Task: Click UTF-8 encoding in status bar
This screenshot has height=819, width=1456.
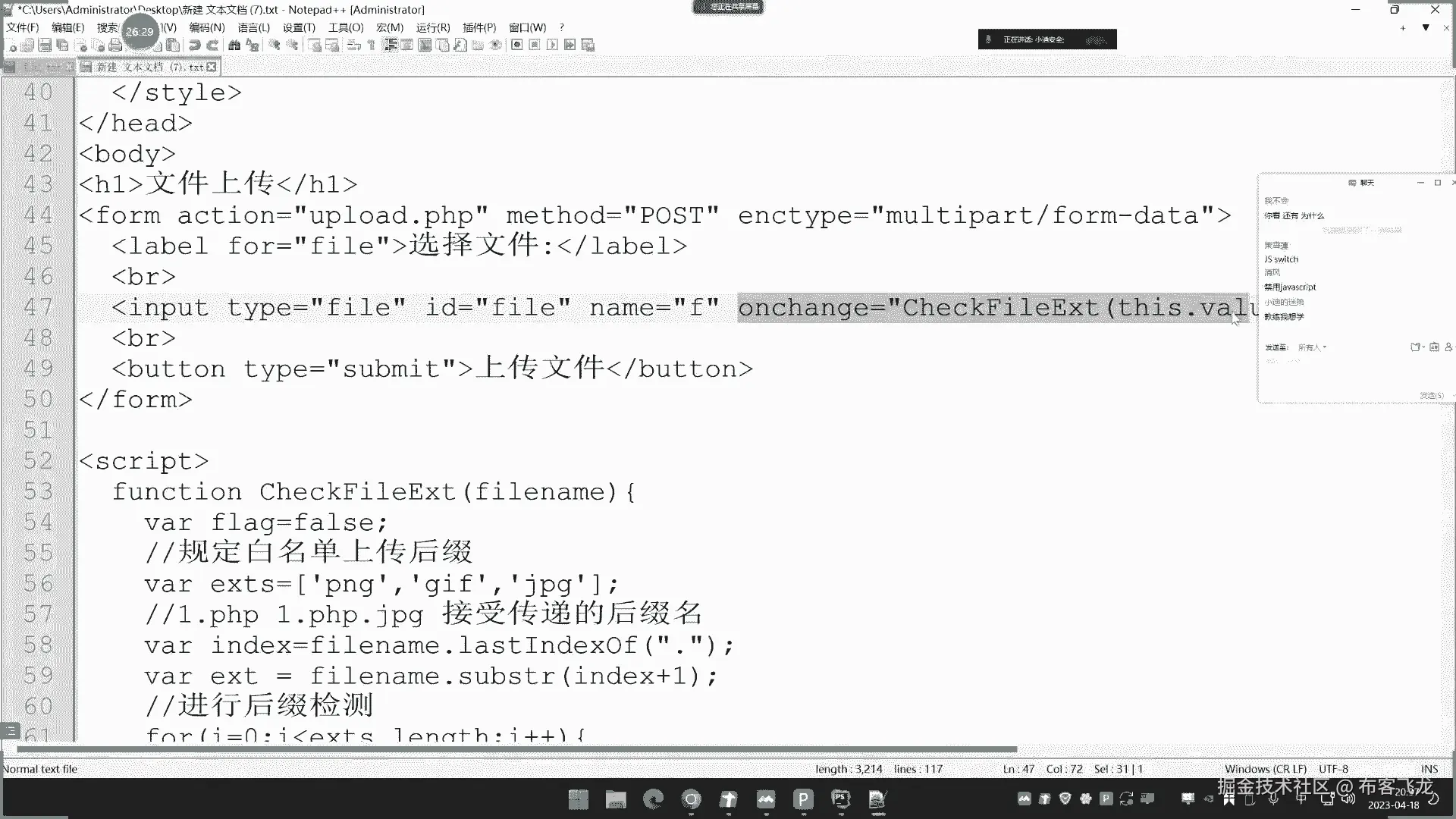Action: click(1333, 769)
